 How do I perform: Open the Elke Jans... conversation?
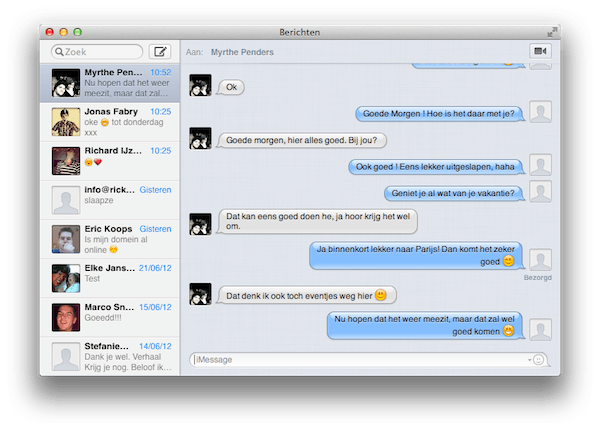coord(110,278)
